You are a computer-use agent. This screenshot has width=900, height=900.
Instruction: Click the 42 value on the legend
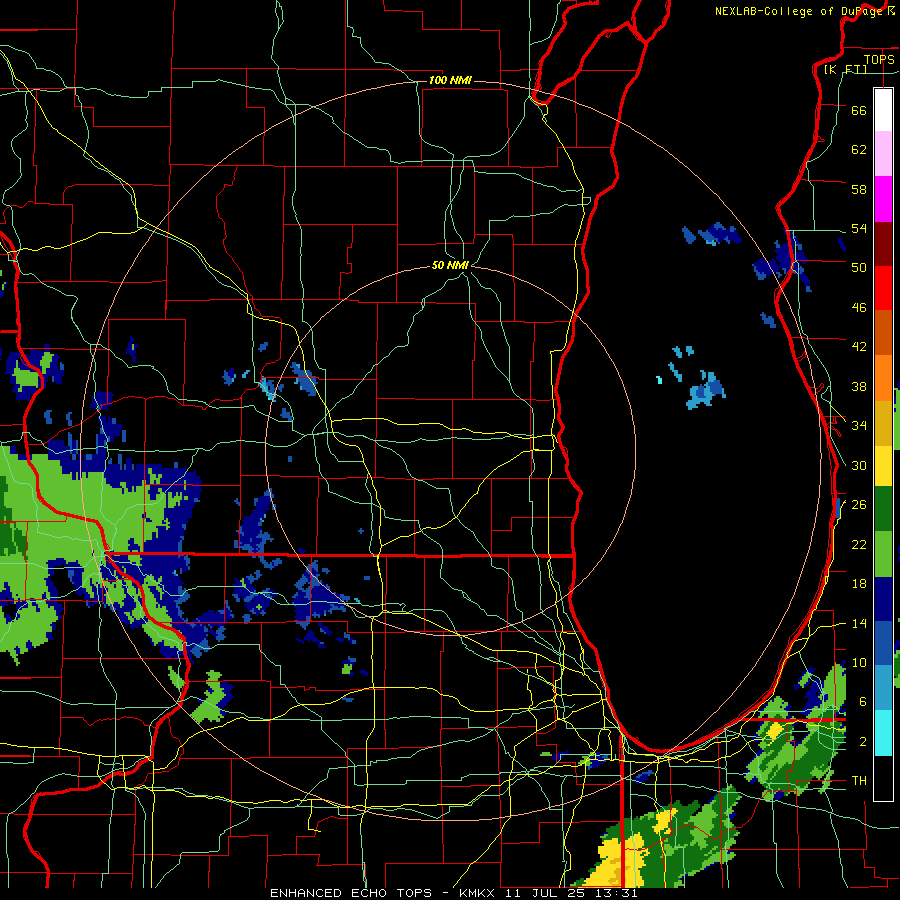pos(859,347)
